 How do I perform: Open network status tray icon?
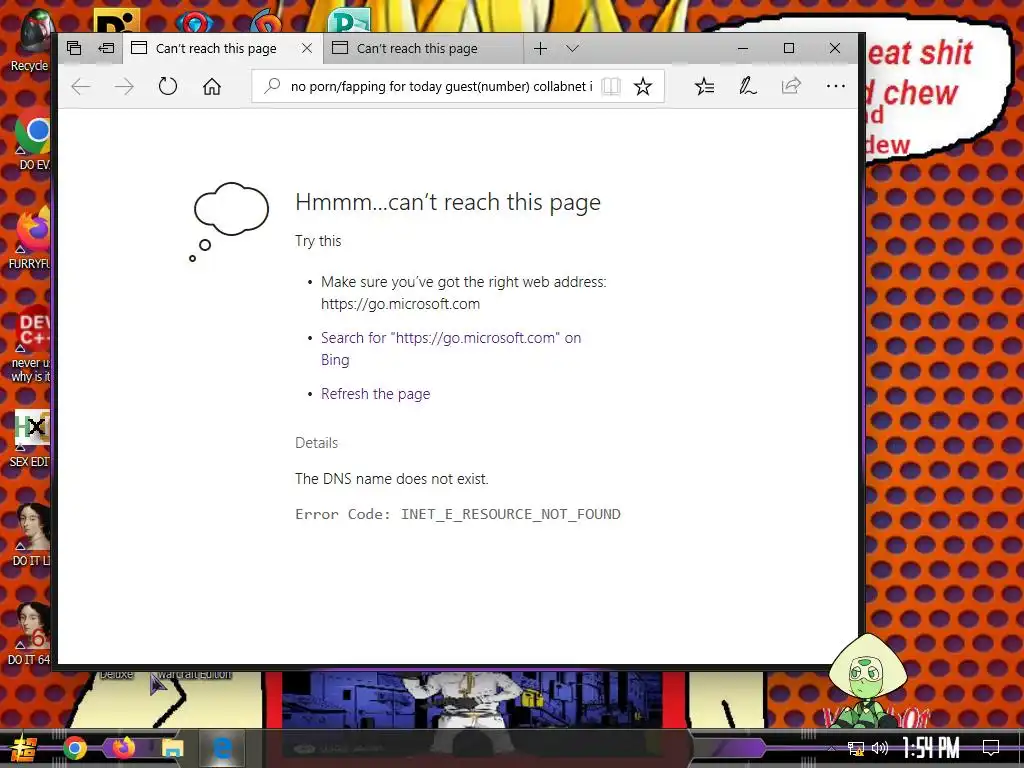[x=855, y=748]
